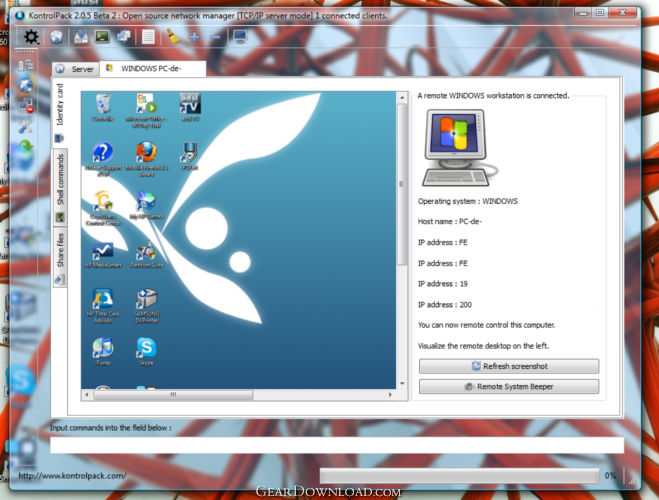Click the scroll left arrow of remote view
659x500 pixels.
tap(87, 395)
